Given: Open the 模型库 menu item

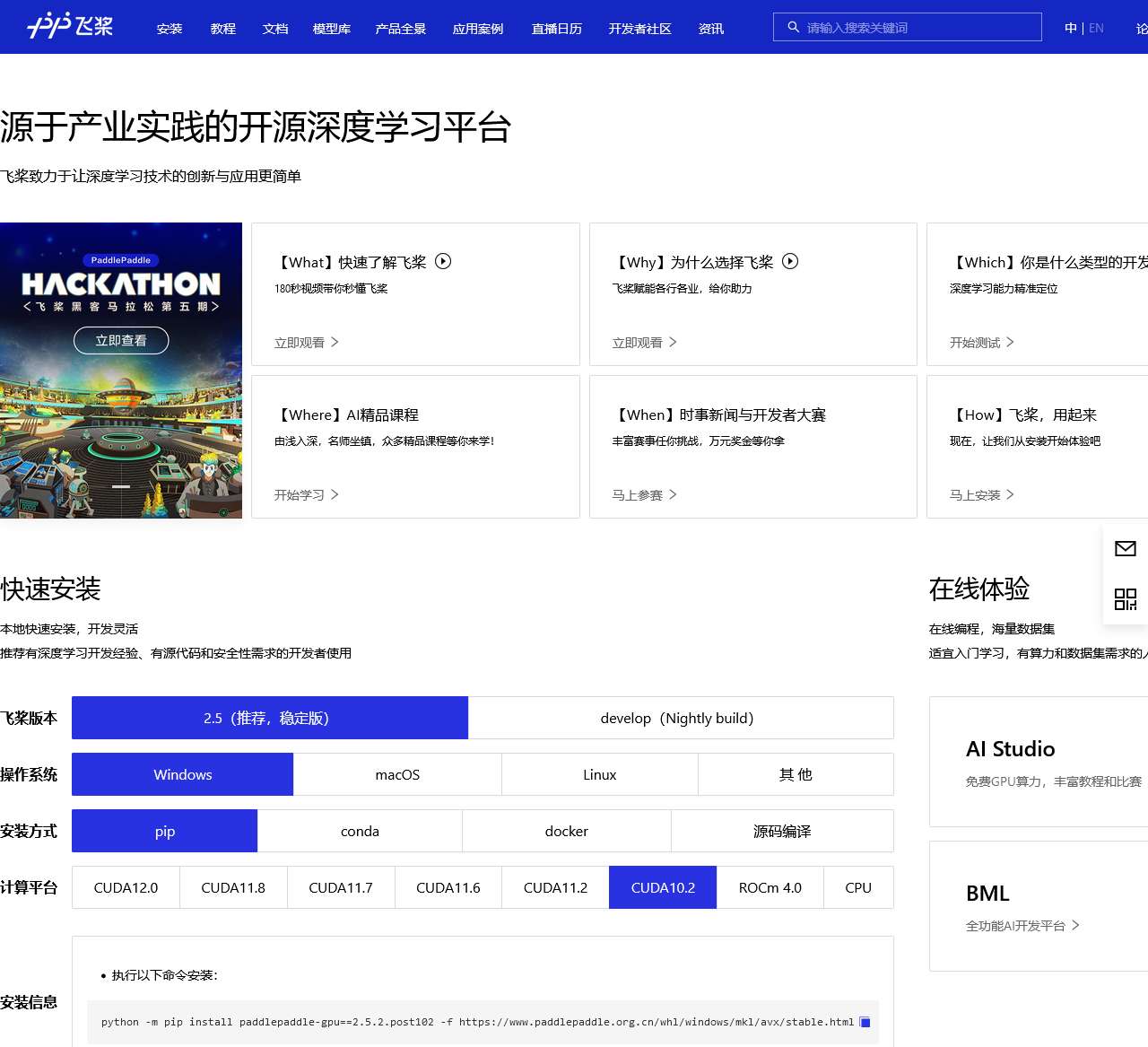Looking at the screenshot, I should coord(331,29).
